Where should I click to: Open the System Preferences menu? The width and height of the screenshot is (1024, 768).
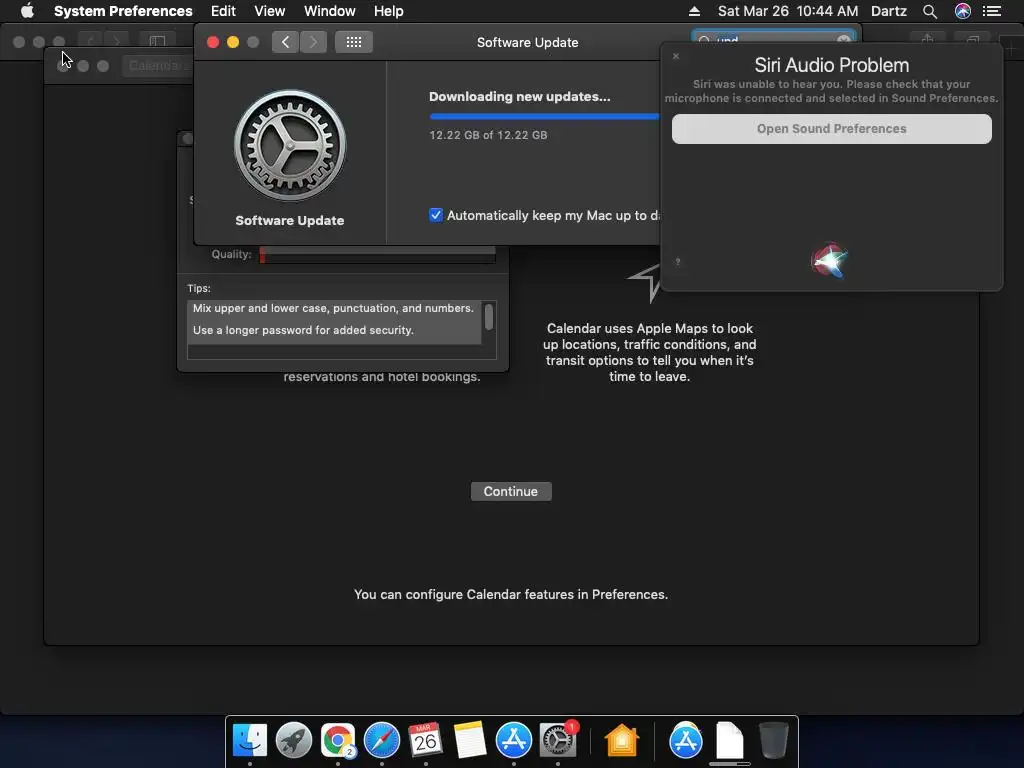tap(123, 11)
